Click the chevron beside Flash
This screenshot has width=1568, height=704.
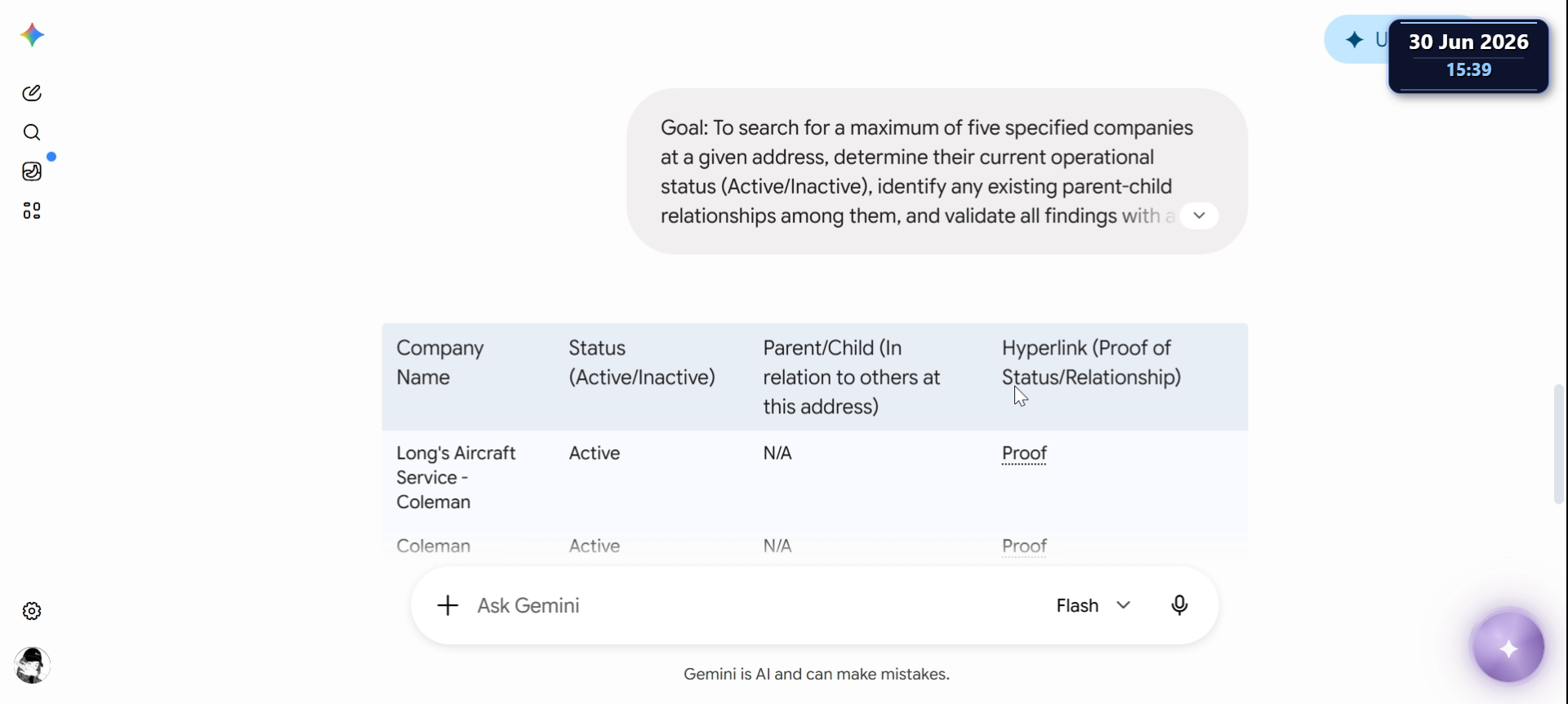(x=1124, y=605)
